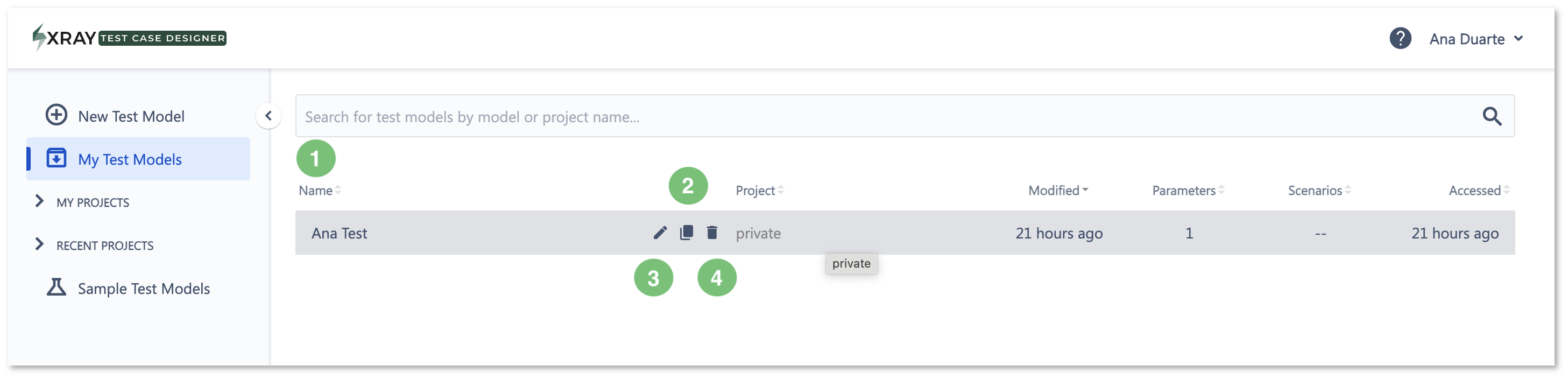Open the help question mark icon
Viewport: 1568px width, 379px height.
point(1400,38)
